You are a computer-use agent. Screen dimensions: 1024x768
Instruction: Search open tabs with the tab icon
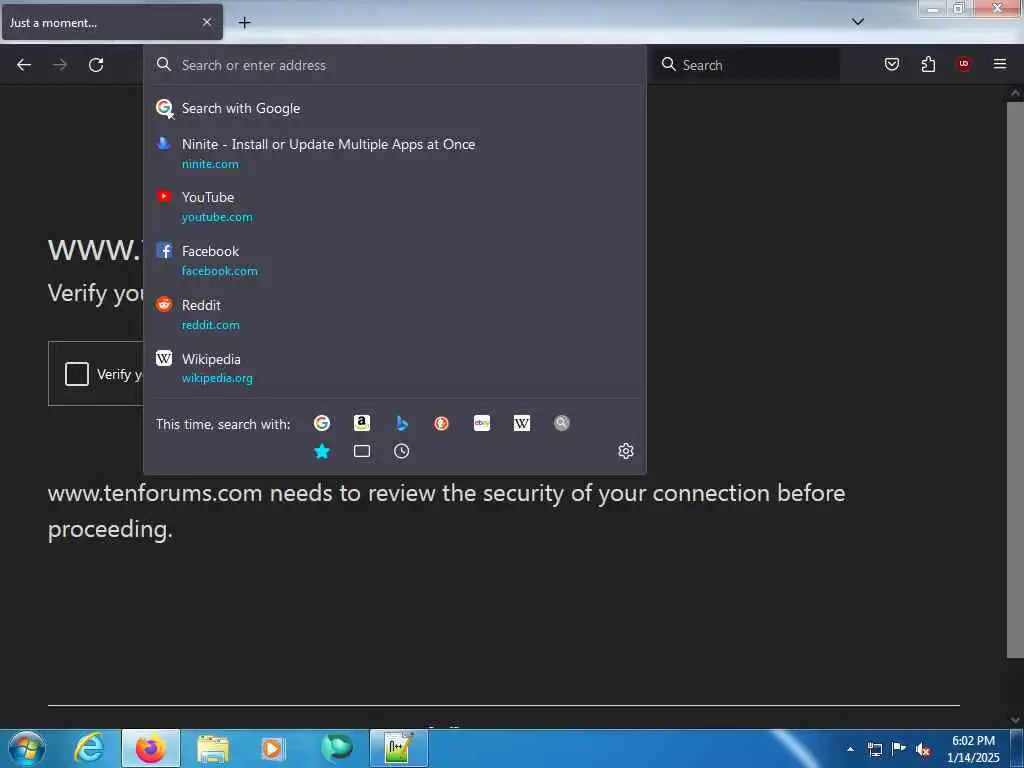[362, 451]
